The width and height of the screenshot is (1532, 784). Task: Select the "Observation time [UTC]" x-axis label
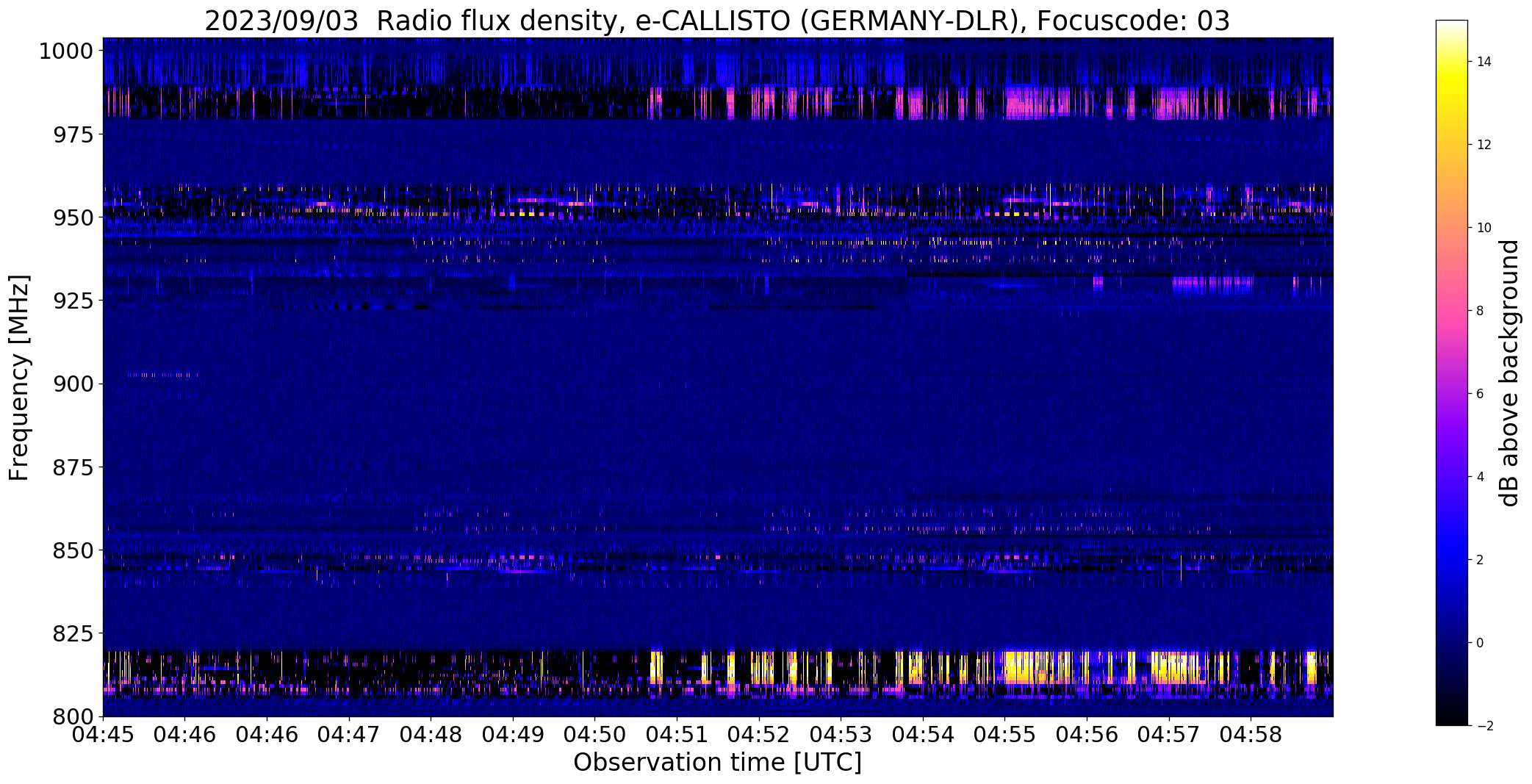click(x=717, y=763)
